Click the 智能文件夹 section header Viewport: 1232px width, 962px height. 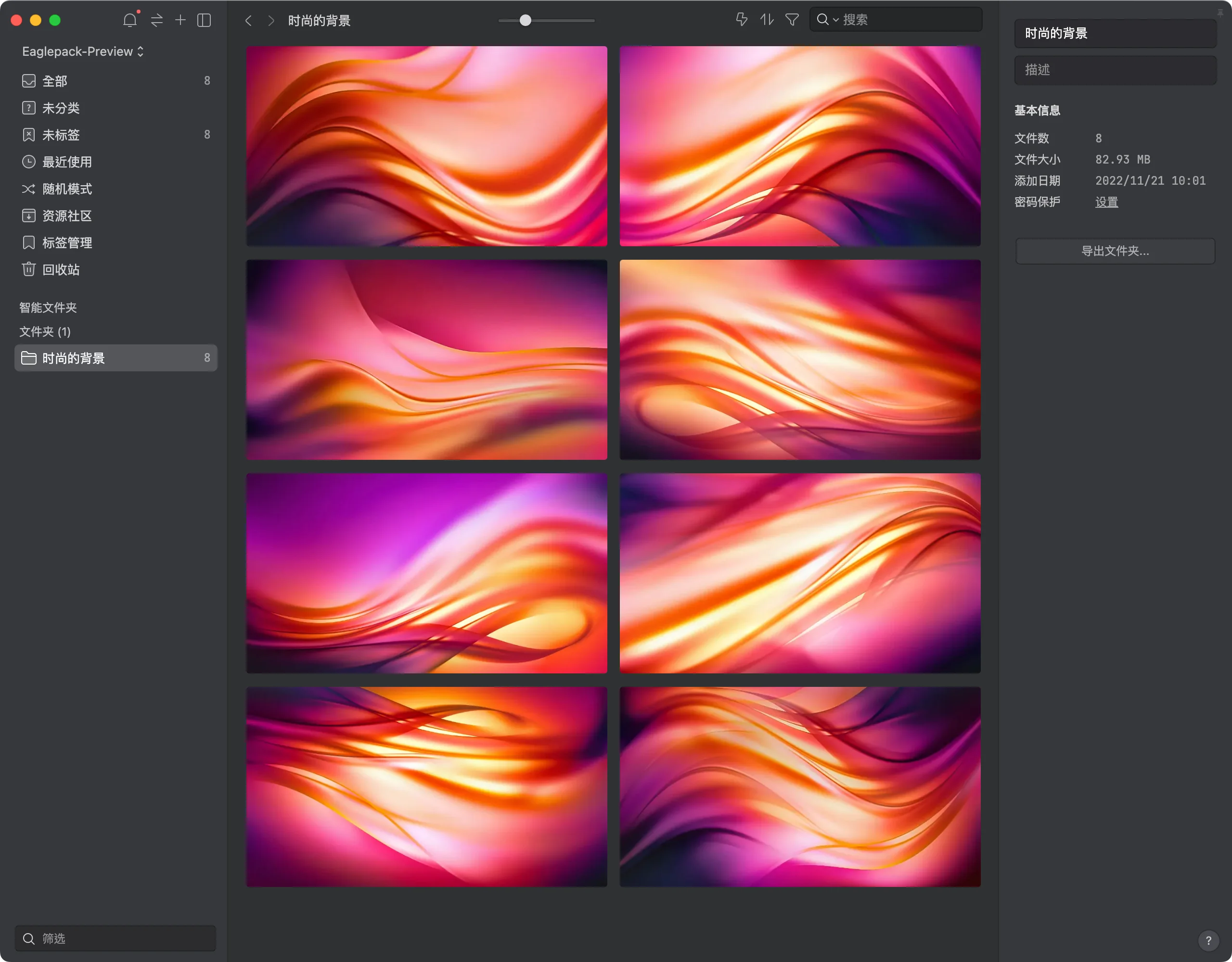pos(48,307)
